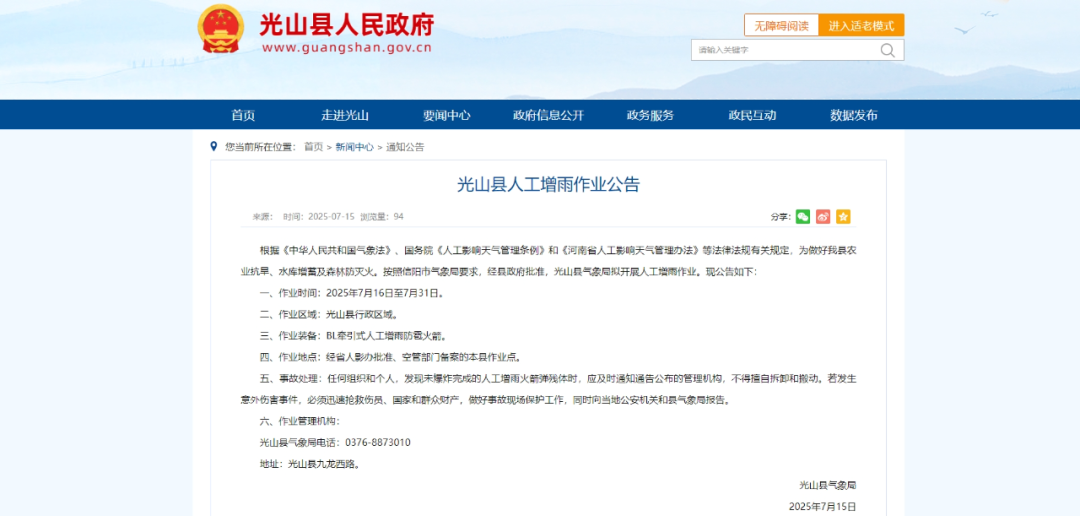Viewport: 1080px width, 516px height.
Task: Click 首页 breadcrumb link
Action: pos(313,147)
